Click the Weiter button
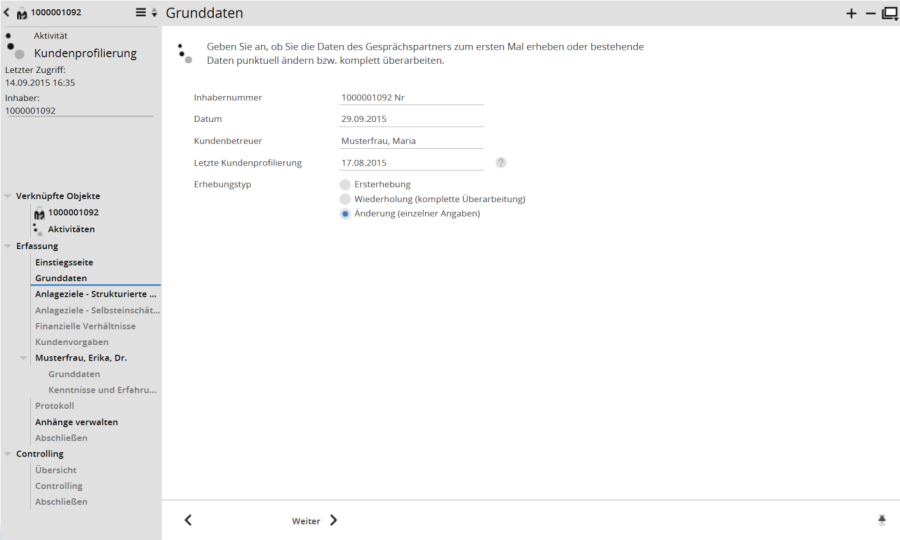900x540 pixels. [314, 520]
